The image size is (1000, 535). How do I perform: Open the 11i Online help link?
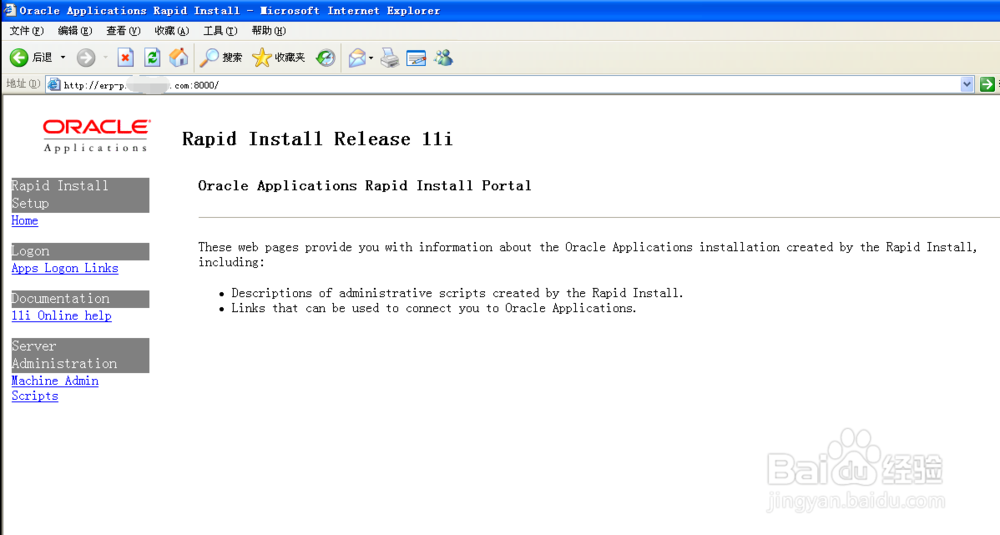click(62, 316)
